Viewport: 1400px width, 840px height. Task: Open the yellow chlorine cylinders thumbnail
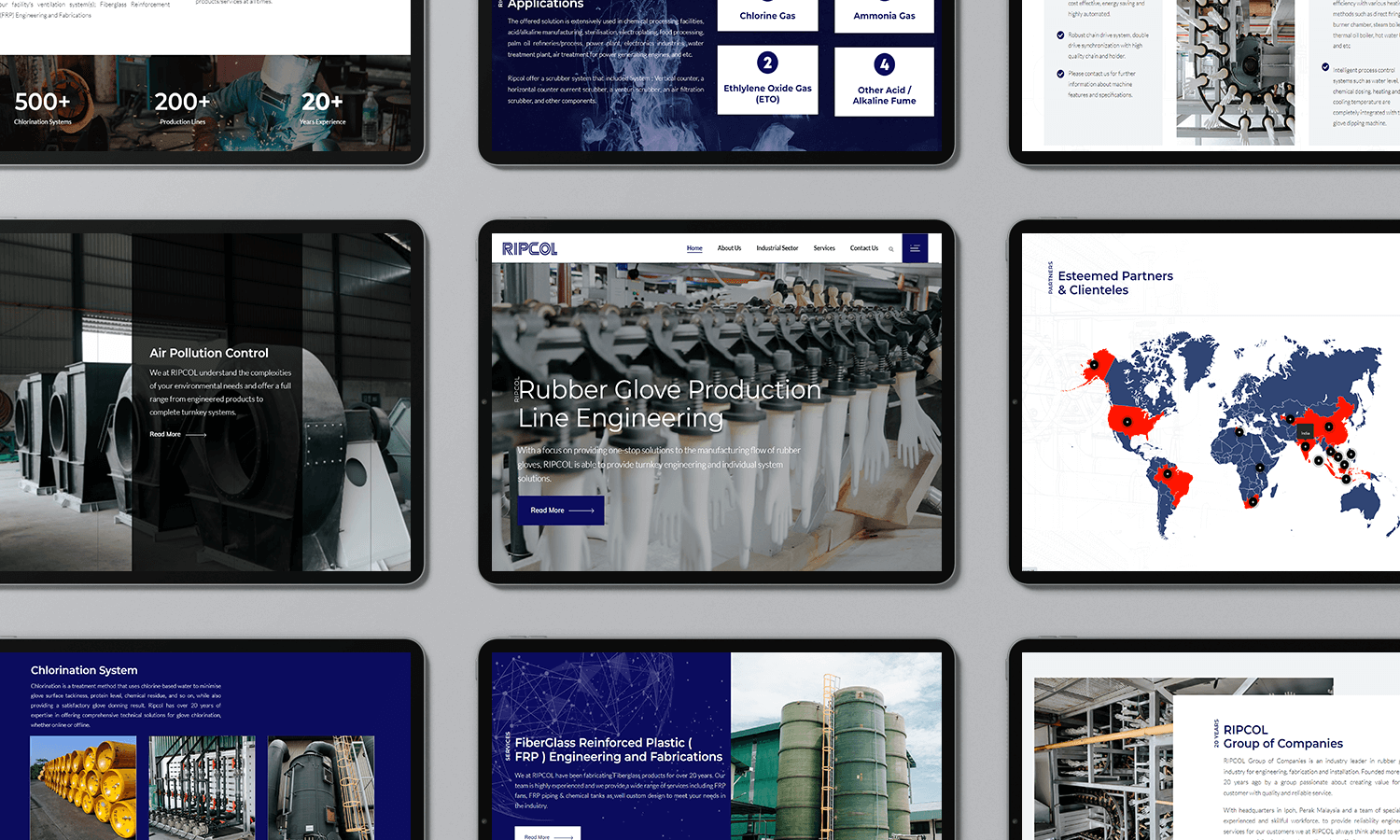coord(83,788)
